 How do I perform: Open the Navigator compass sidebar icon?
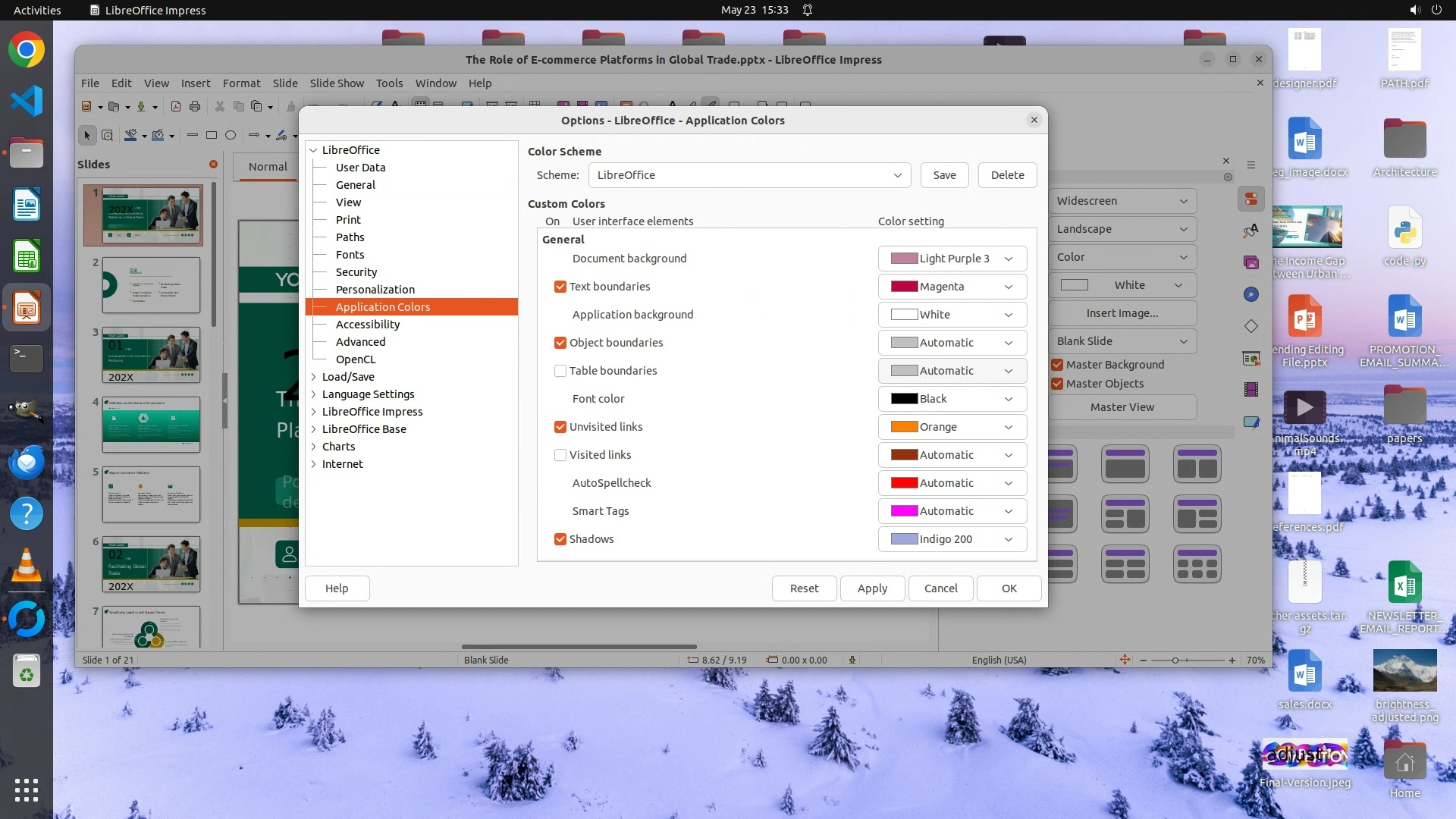tap(1250, 294)
